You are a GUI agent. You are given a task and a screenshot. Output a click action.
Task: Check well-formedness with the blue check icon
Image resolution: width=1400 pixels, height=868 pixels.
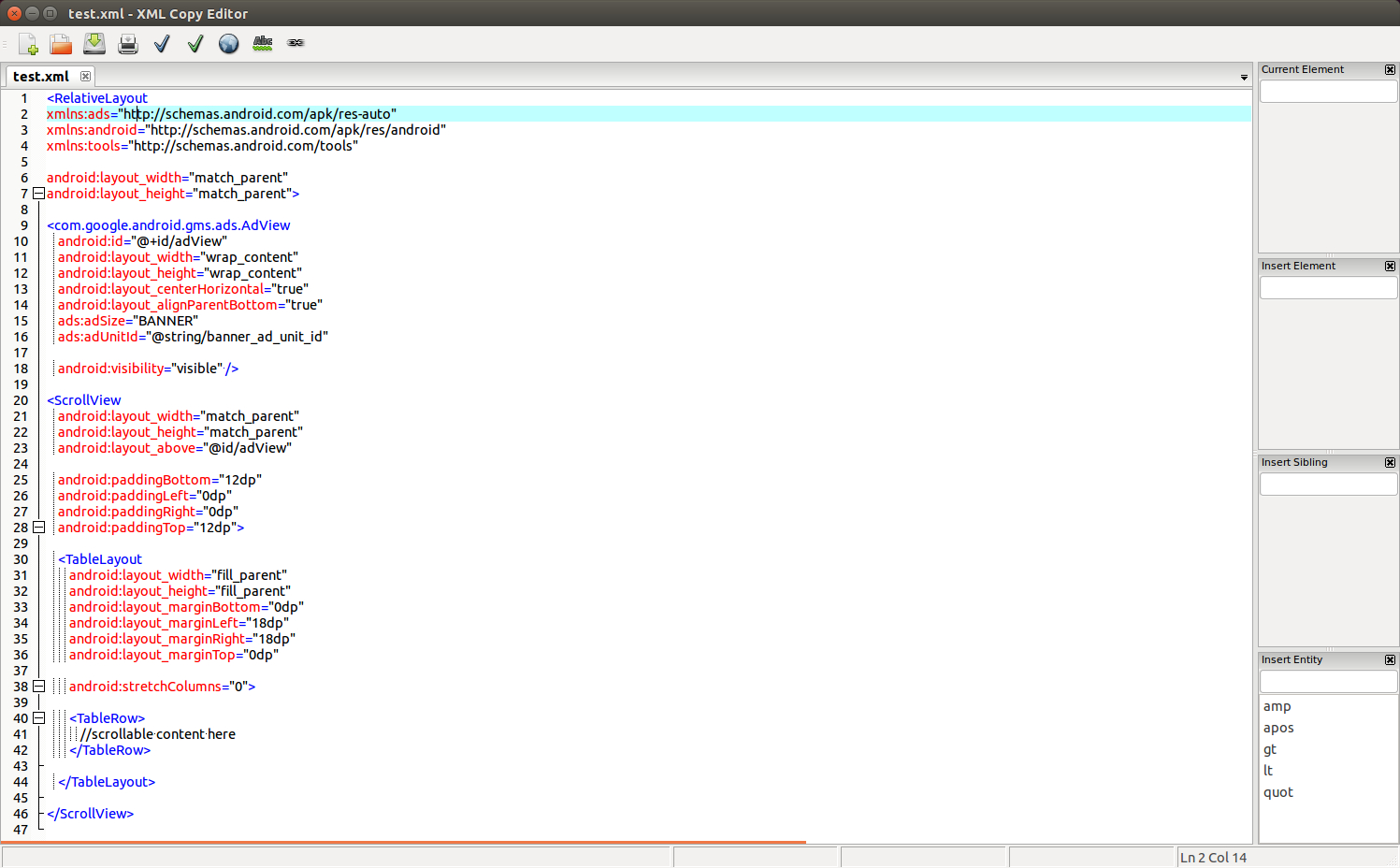161,43
